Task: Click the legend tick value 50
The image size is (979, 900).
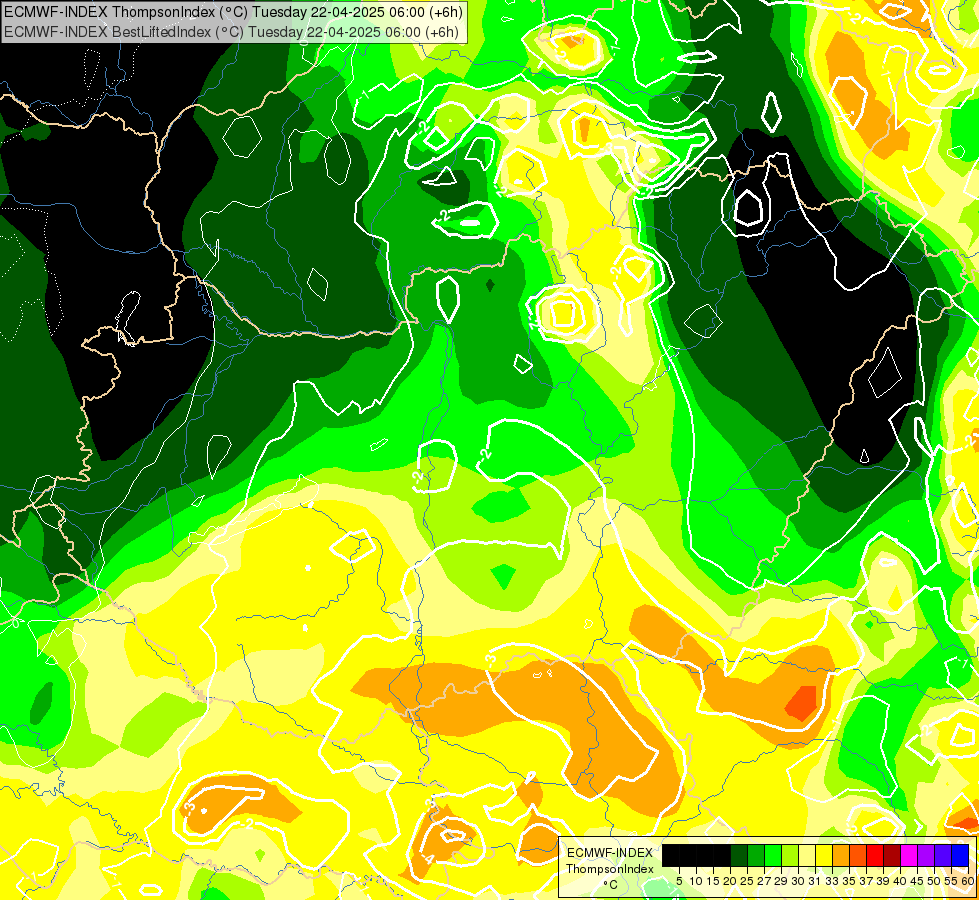Action: tap(935, 881)
